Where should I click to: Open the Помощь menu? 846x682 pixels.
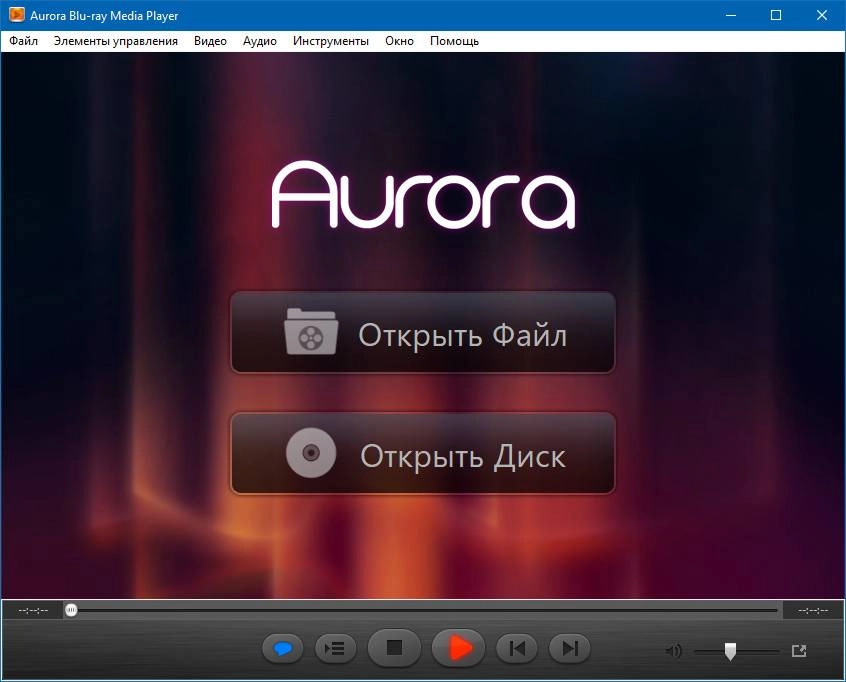pos(454,41)
